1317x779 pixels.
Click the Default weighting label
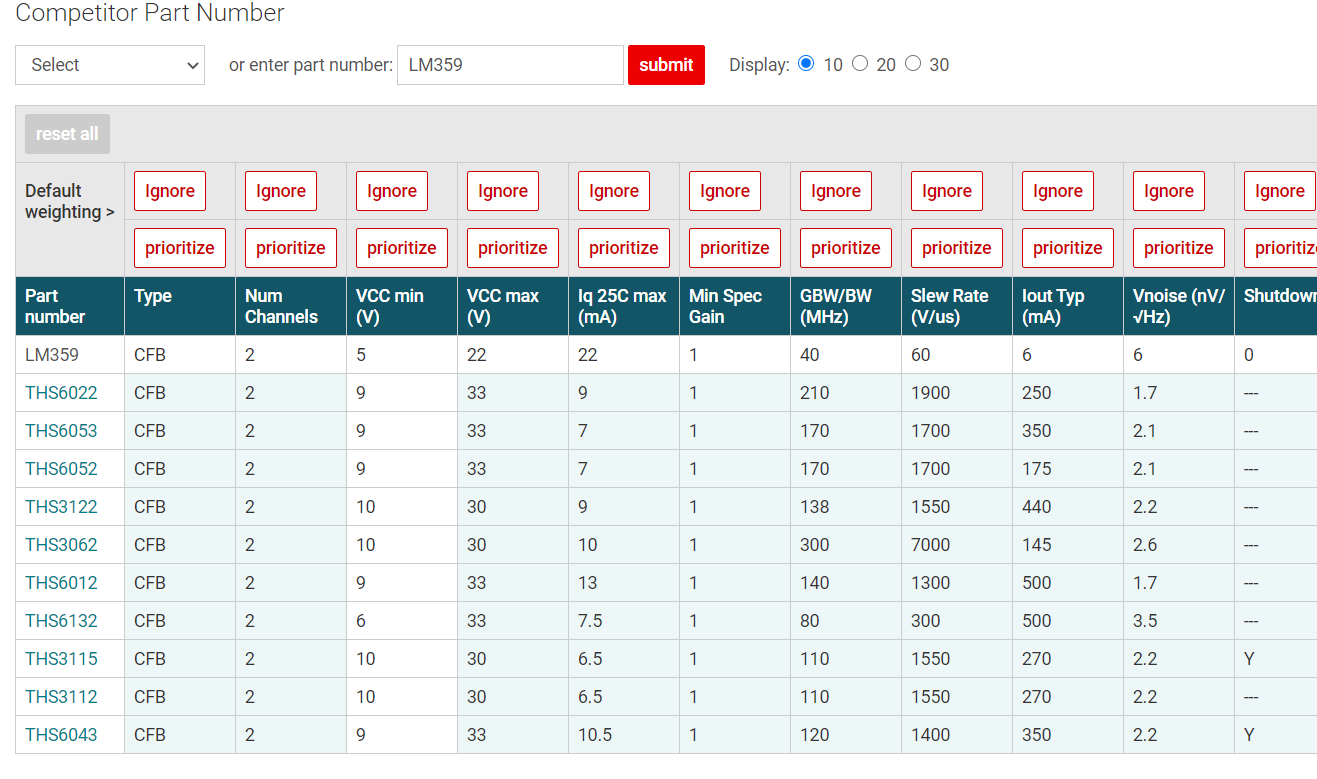point(70,201)
